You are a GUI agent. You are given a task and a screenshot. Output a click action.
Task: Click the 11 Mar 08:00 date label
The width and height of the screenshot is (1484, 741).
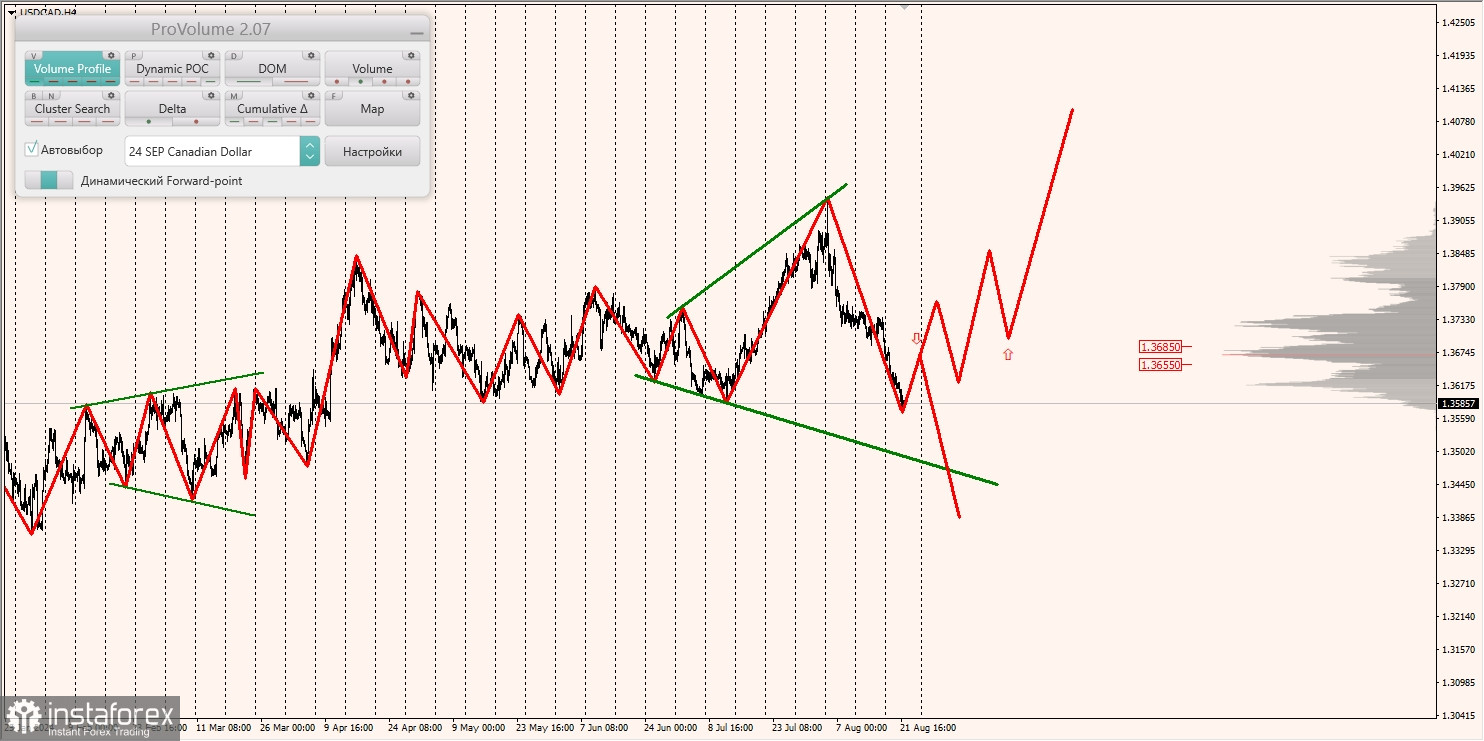[x=224, y=728]
